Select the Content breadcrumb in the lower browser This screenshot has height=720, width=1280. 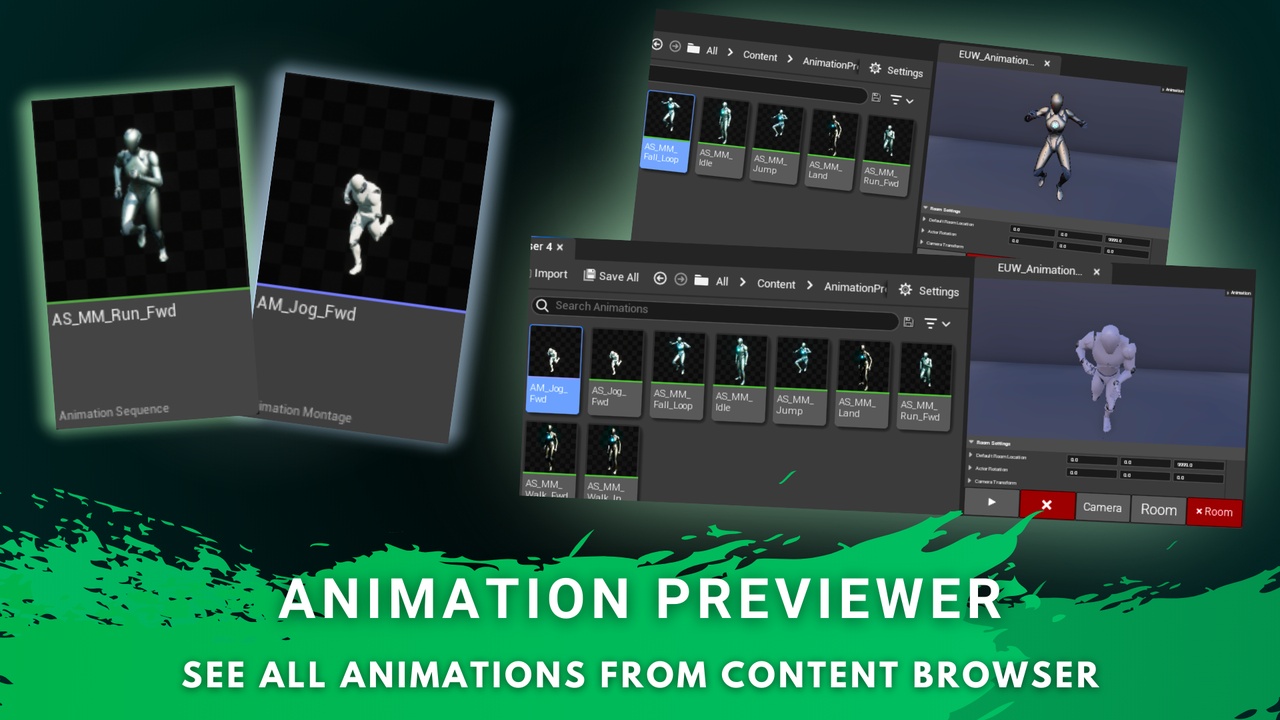tap(776, 284)
